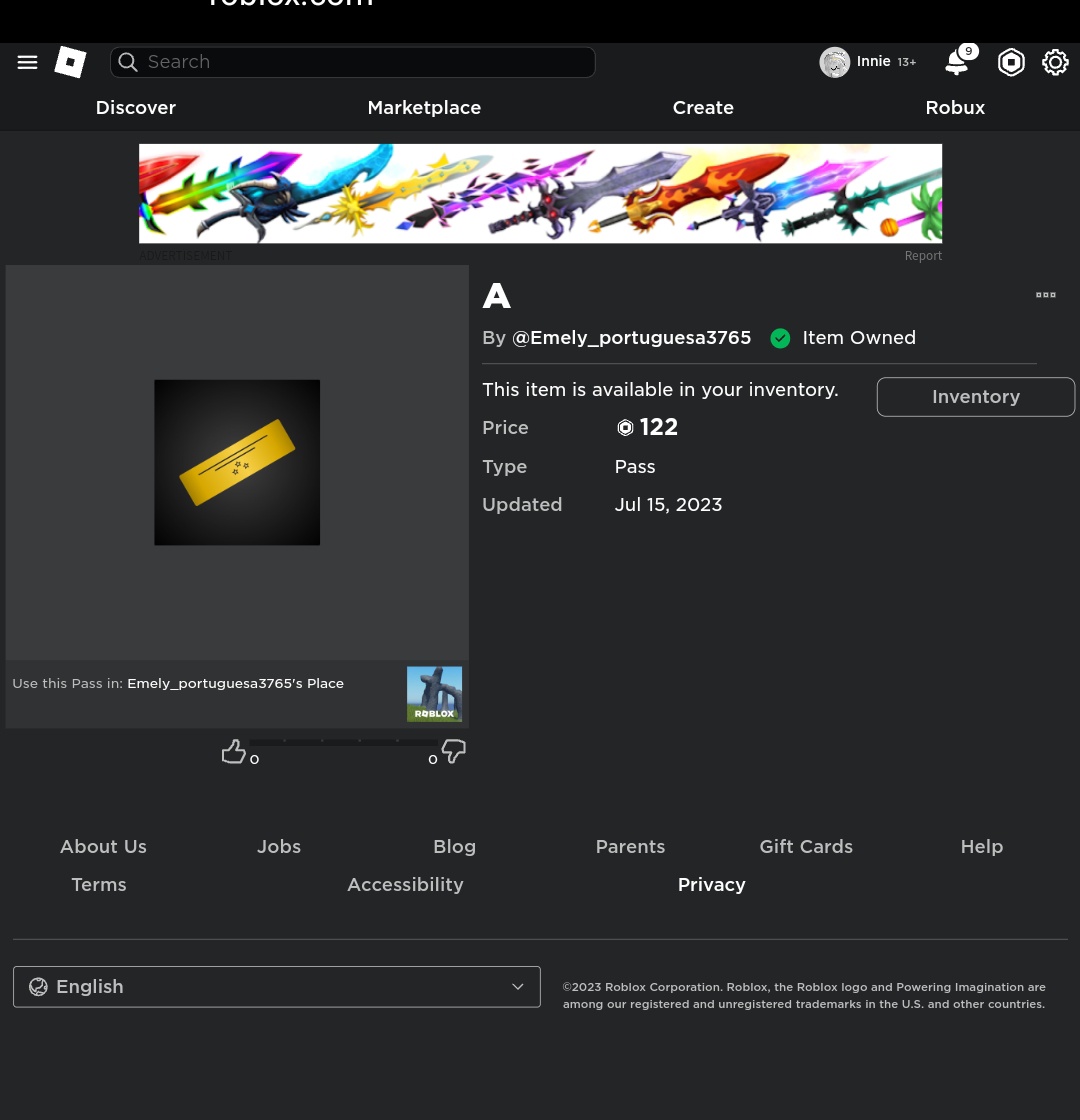This screenshot has height=1120, width=1080.
Task: Go to the Marketplace tab
Action: [x=424, y=107]
